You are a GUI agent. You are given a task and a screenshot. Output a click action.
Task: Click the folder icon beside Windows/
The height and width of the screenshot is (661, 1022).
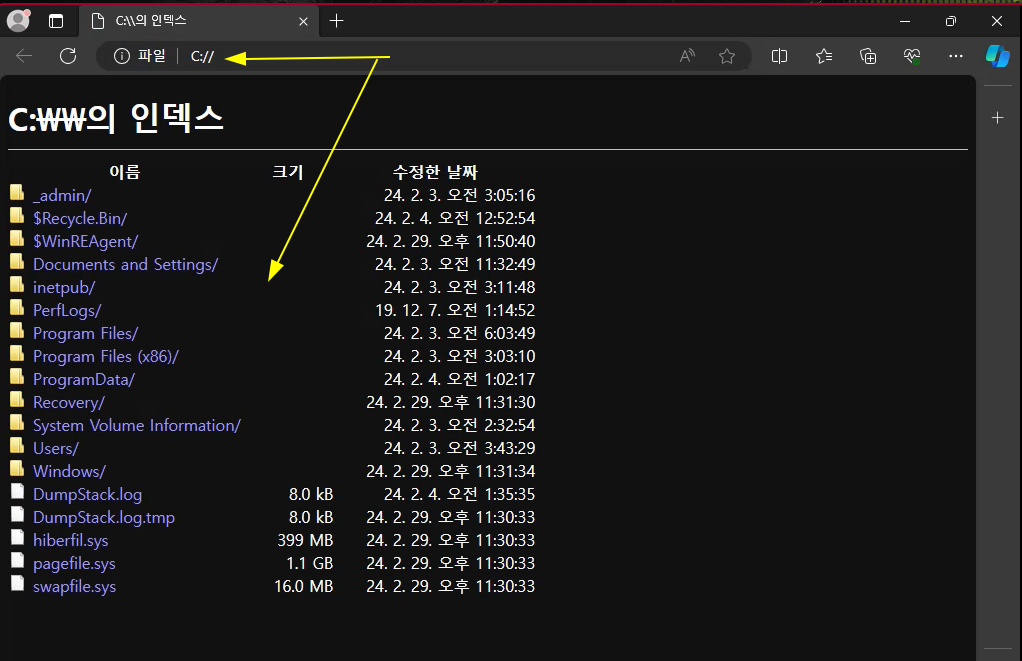coord(18,469)
